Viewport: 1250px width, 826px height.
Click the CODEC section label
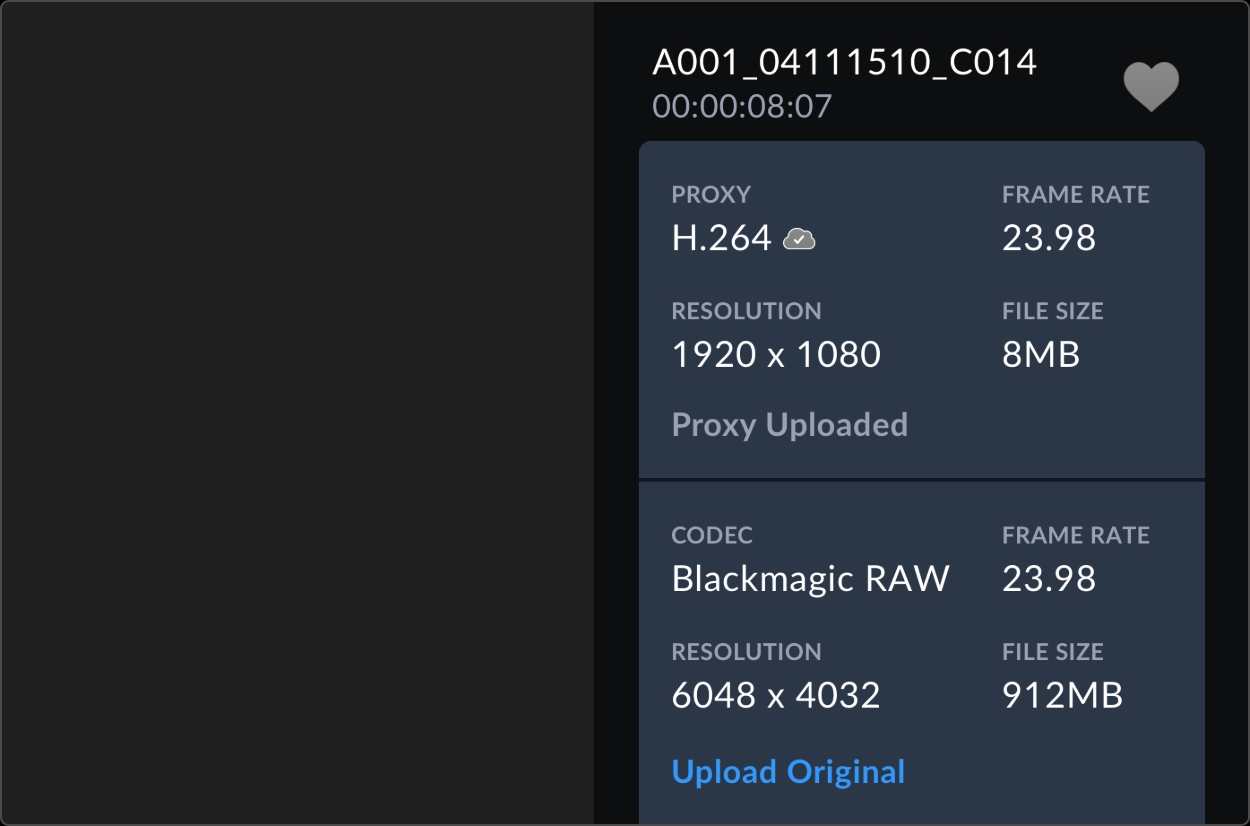[x=712, y=536]
